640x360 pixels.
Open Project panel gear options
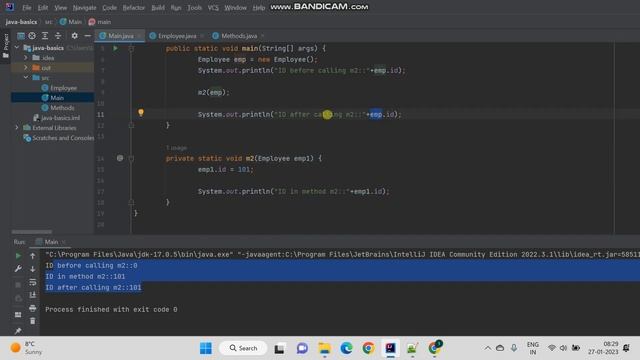click(74, 36)
